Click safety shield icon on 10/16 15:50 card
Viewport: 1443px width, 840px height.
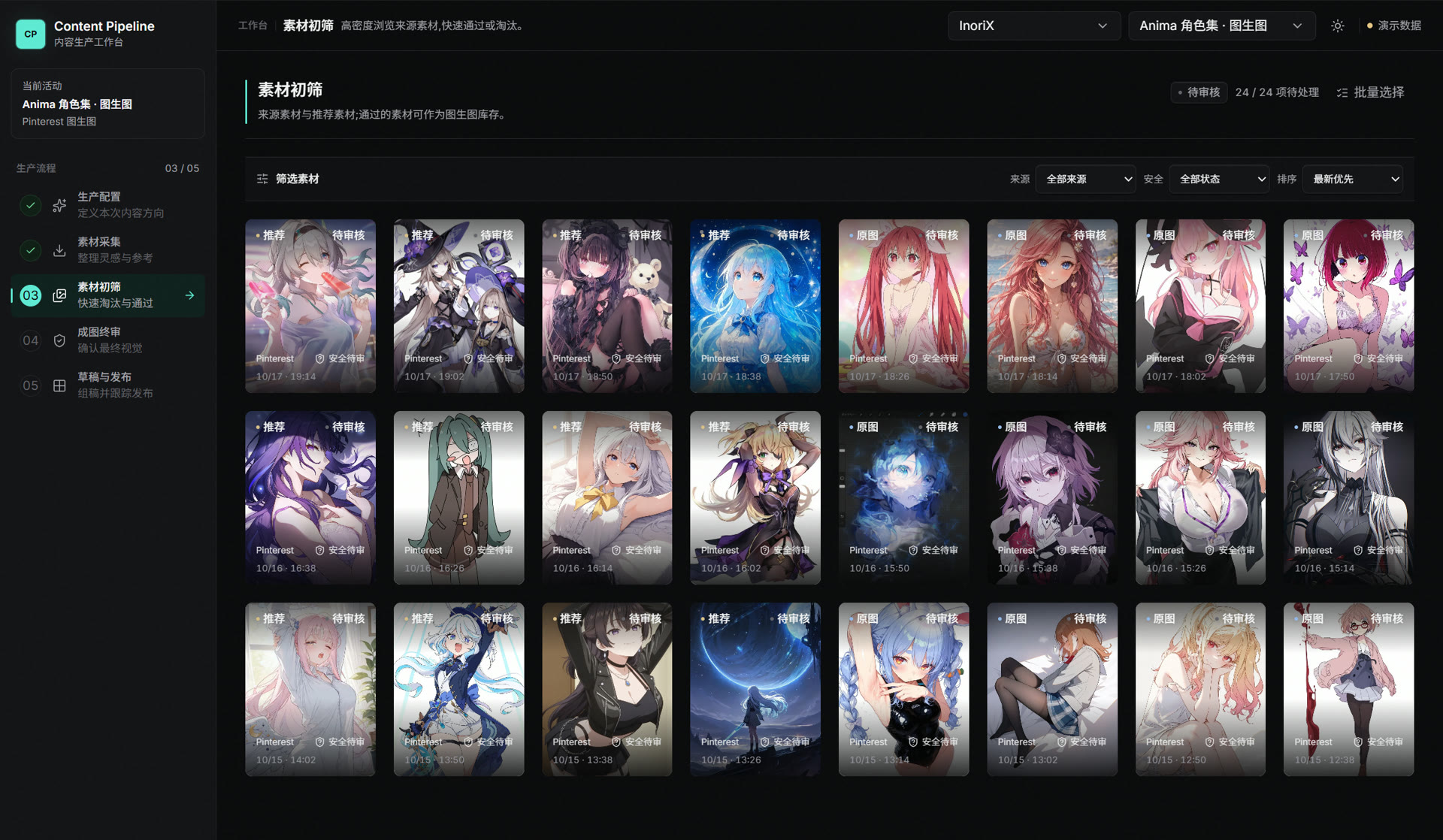913,550
